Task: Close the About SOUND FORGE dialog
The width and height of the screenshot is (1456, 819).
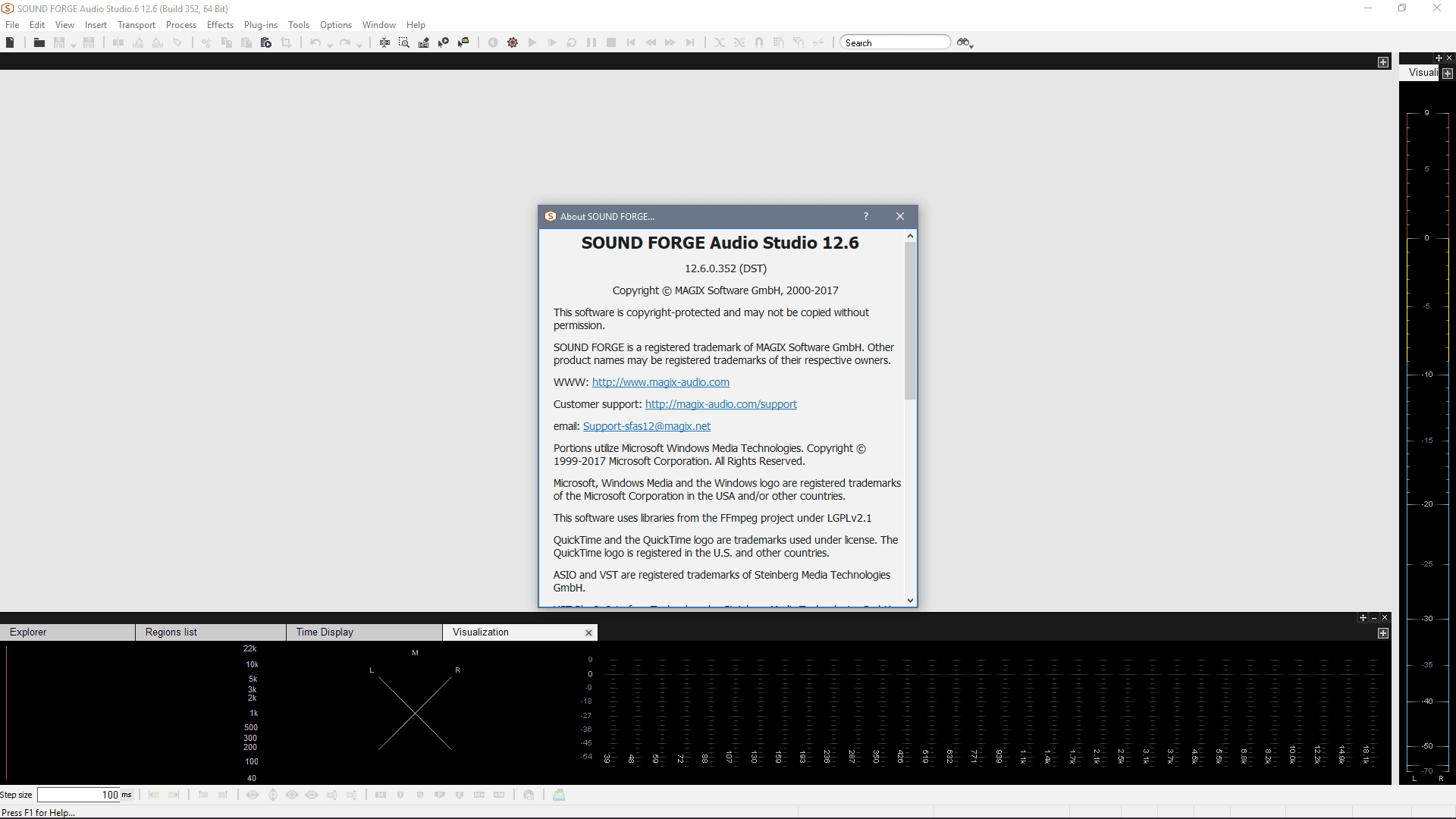Action: click(x=900, y=216)
